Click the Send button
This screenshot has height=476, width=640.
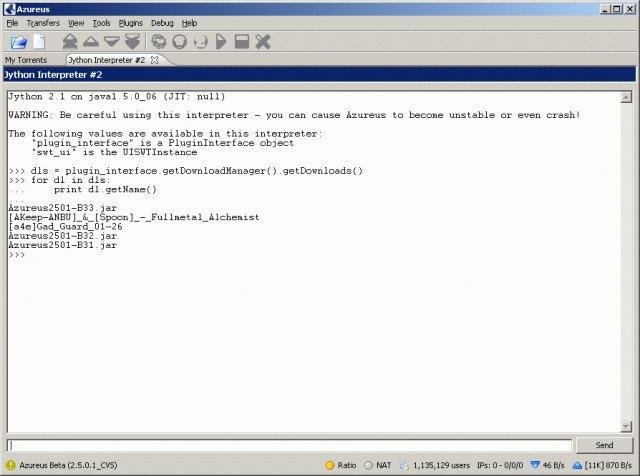604,445
